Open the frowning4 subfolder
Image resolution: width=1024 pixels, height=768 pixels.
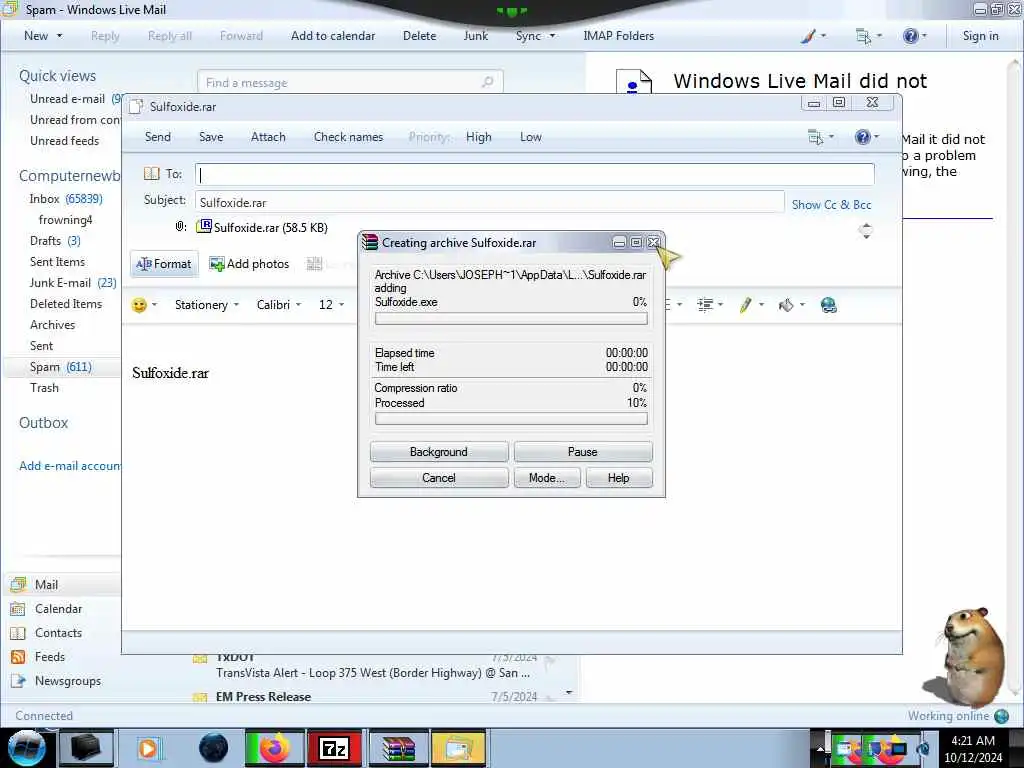pyautogui.click(x=65, y=219)
